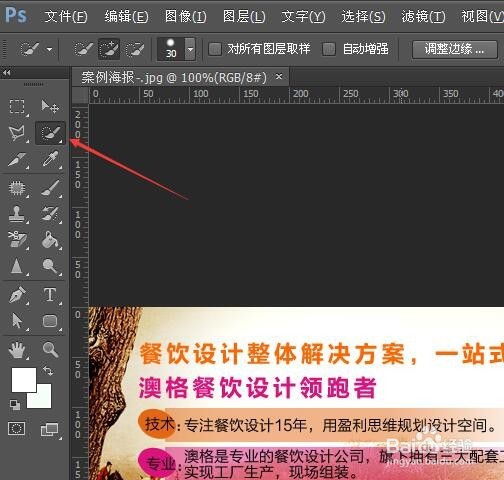The height and width of the screenshot is (480, 504).
Task: Click the background color swatch
Action: [43, 399]
